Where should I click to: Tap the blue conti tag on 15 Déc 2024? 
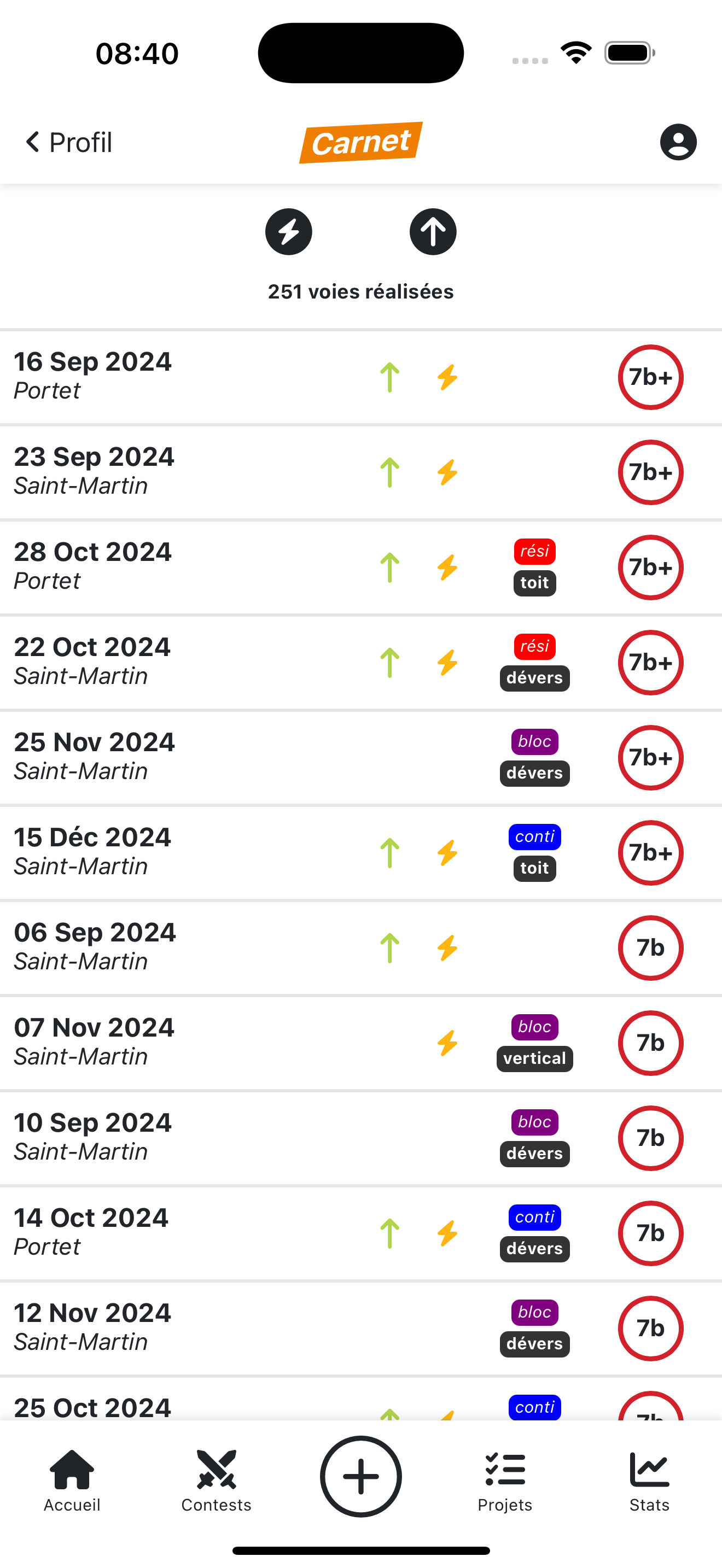pos(534,836)
